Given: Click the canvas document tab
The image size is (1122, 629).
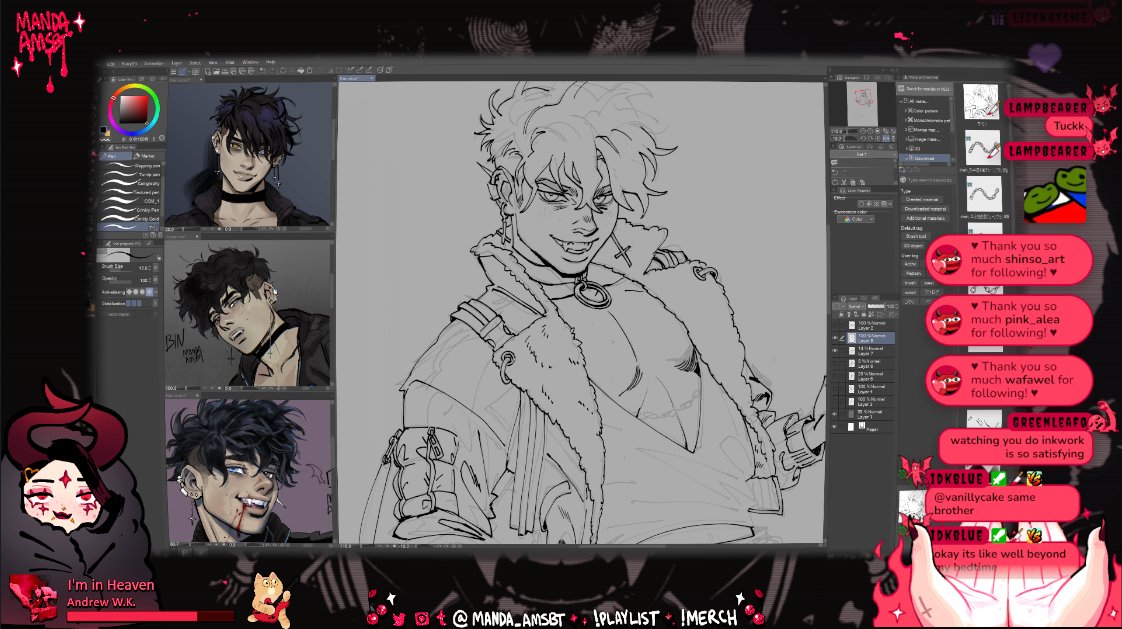Looking at the screenshot, I should point(356,78).
